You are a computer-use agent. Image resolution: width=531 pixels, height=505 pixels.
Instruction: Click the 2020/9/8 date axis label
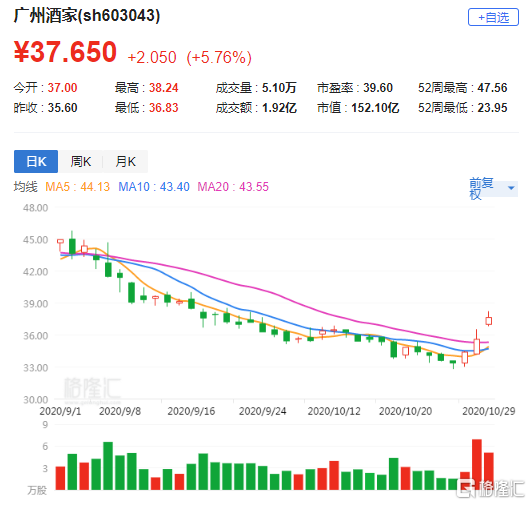(x=120, y=411)
